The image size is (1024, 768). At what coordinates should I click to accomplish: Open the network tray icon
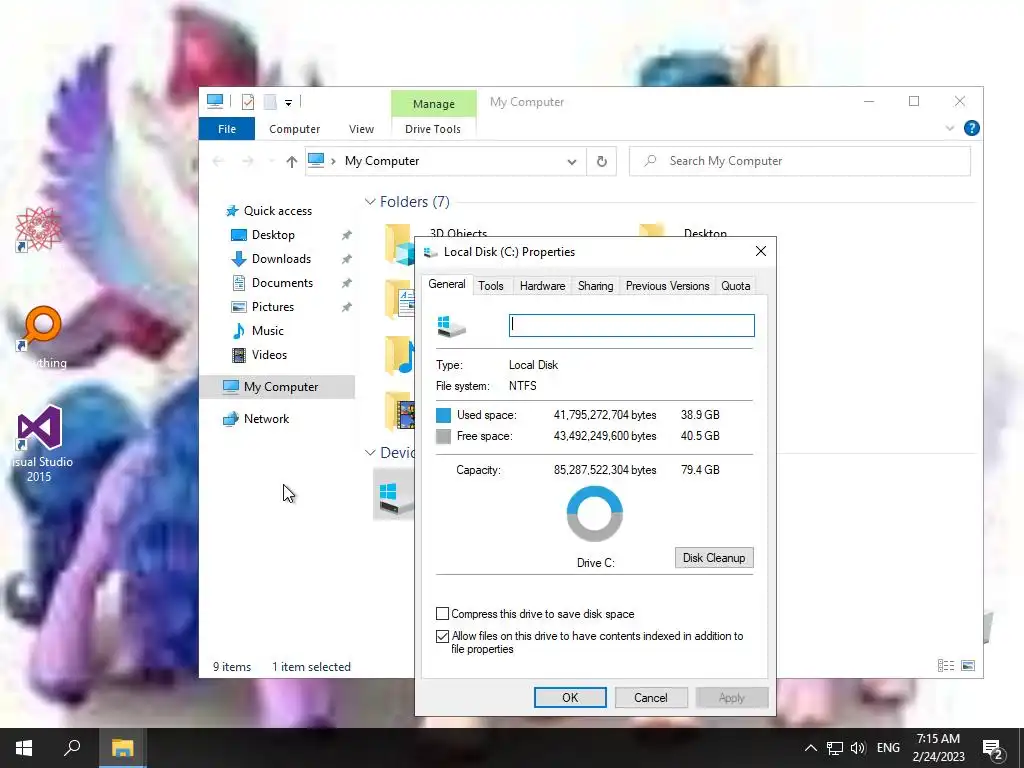point(835,748)
